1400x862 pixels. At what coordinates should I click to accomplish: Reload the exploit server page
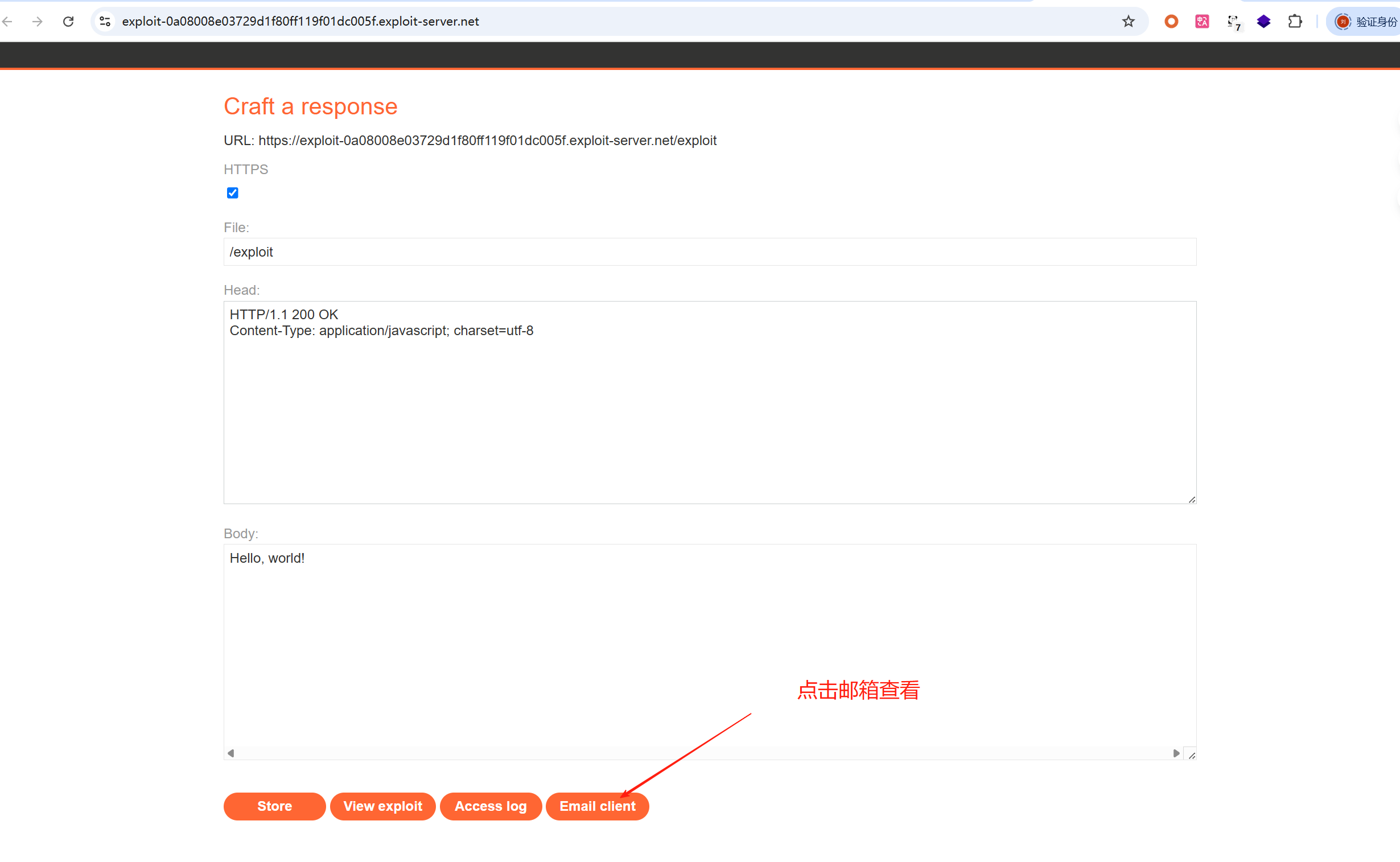point(68,22)
